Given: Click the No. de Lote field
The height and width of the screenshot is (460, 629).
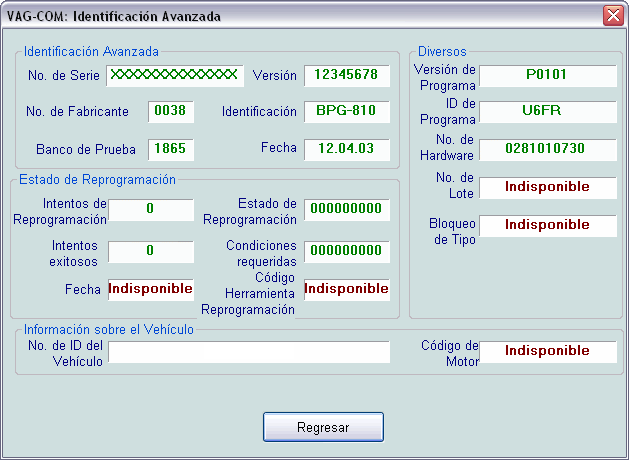Looking at the screenshot, I should (x=547, y=187).
